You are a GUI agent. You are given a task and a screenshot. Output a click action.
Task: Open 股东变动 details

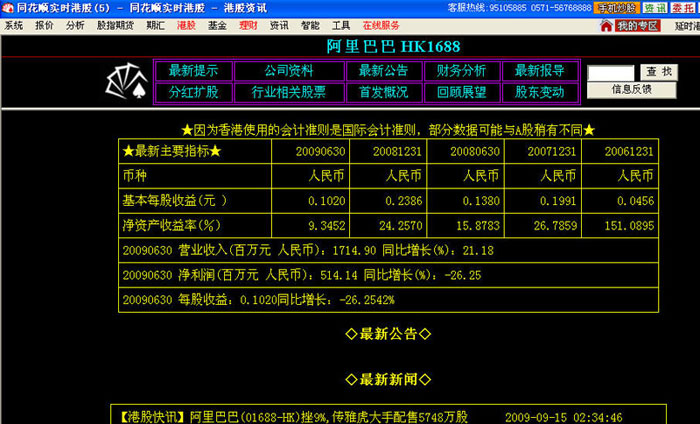pyautogui.click(x=540, y=92)
